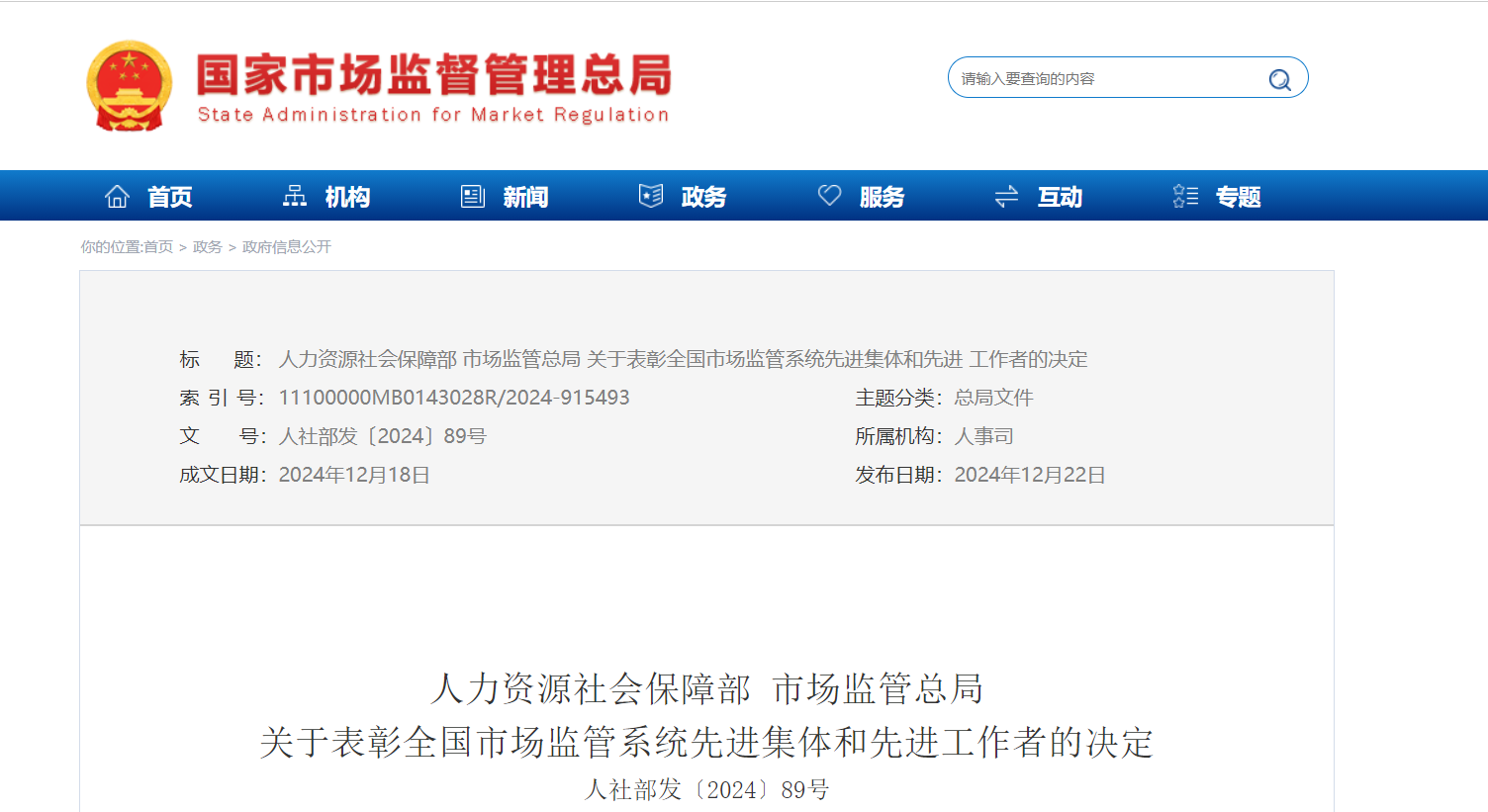The image size is (1488, 812).
Task: Open the 专题 navigation menu item
Action: (x=1238, y=197)
